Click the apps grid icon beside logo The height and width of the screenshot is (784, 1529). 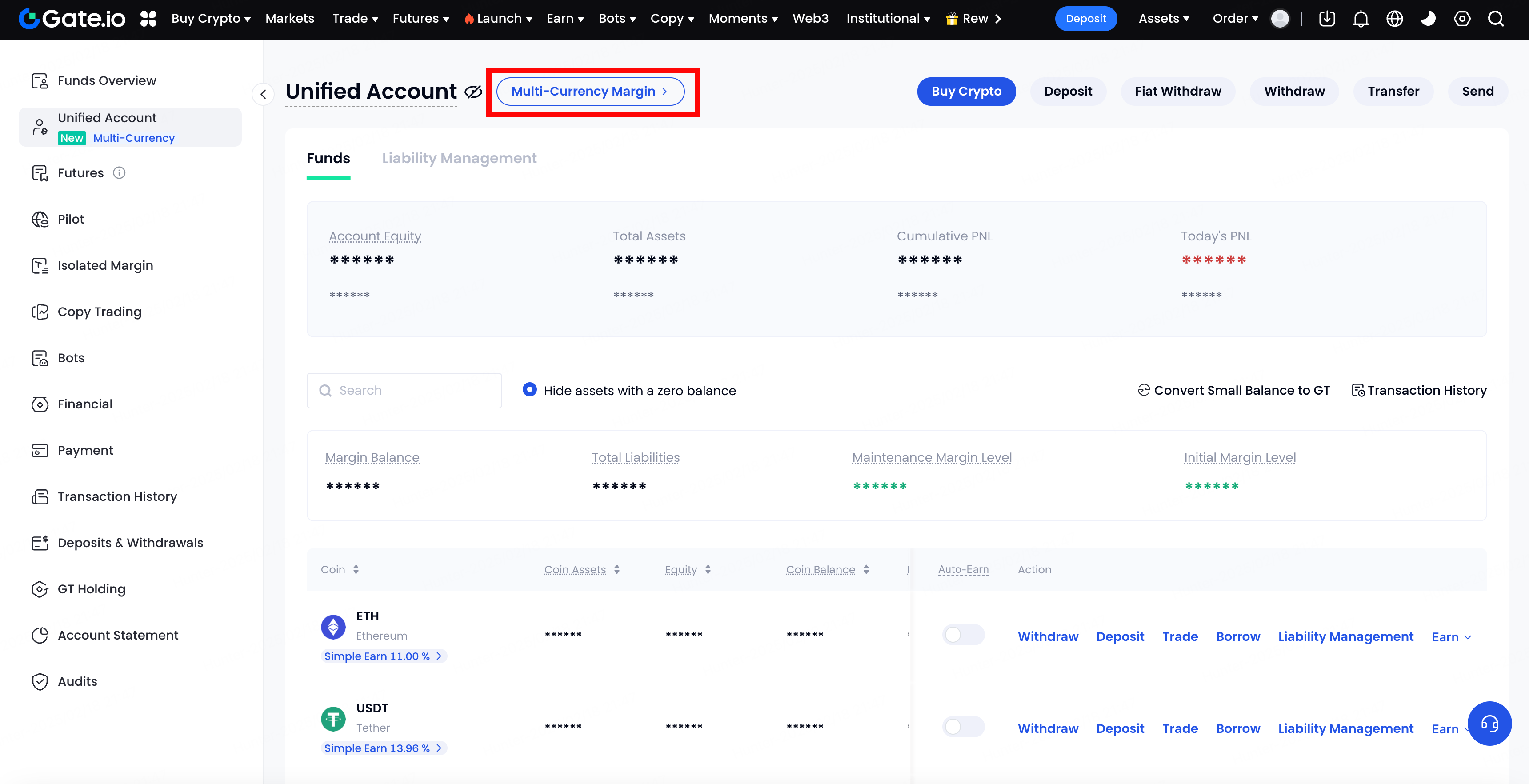point(148,19)
